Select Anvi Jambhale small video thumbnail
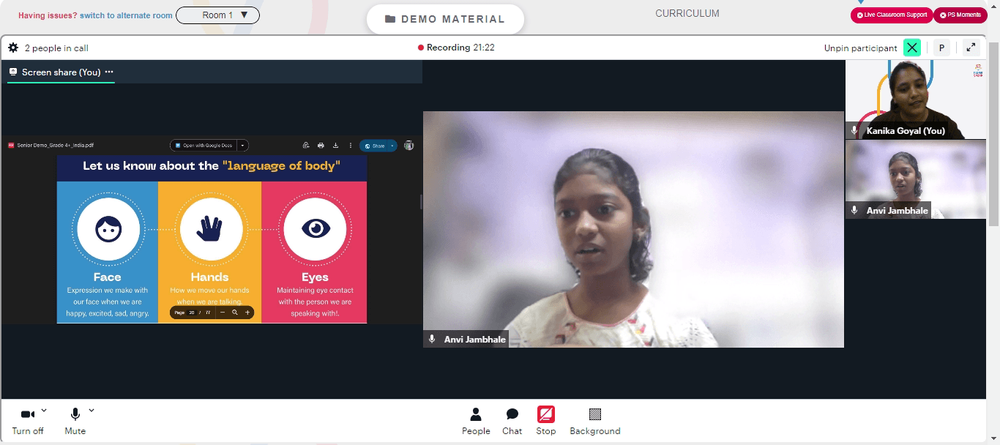 tap(915, 179)
